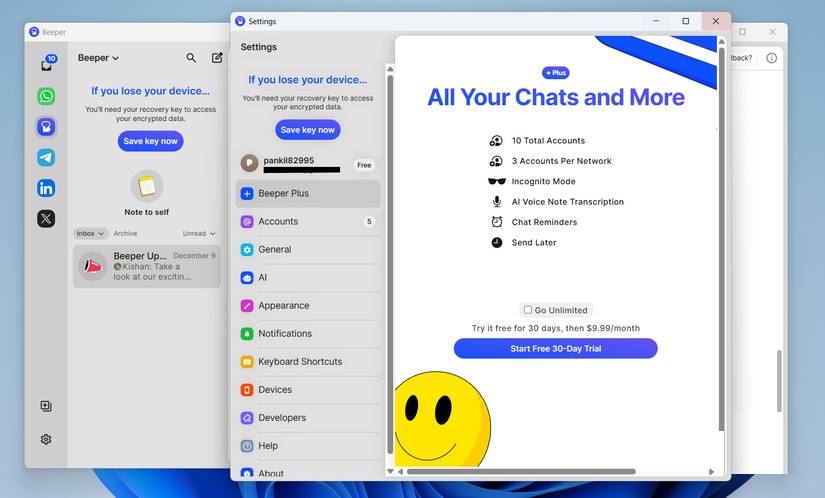Click the pankil82995 profile avatar
The height and width of the screenshot is (498, 825).
(249, 164)
